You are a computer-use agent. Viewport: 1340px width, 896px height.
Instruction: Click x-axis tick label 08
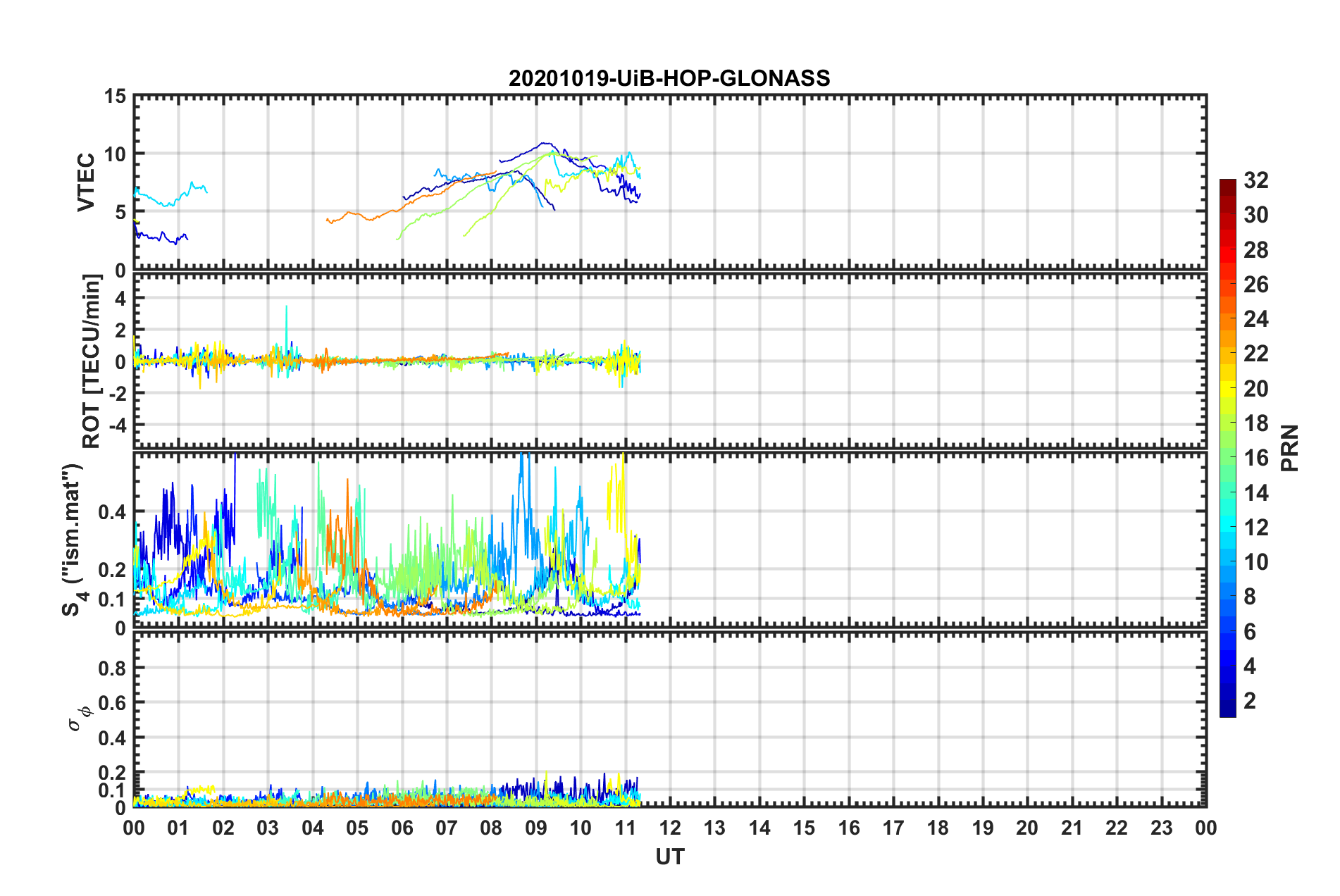[x=491, y=828]
